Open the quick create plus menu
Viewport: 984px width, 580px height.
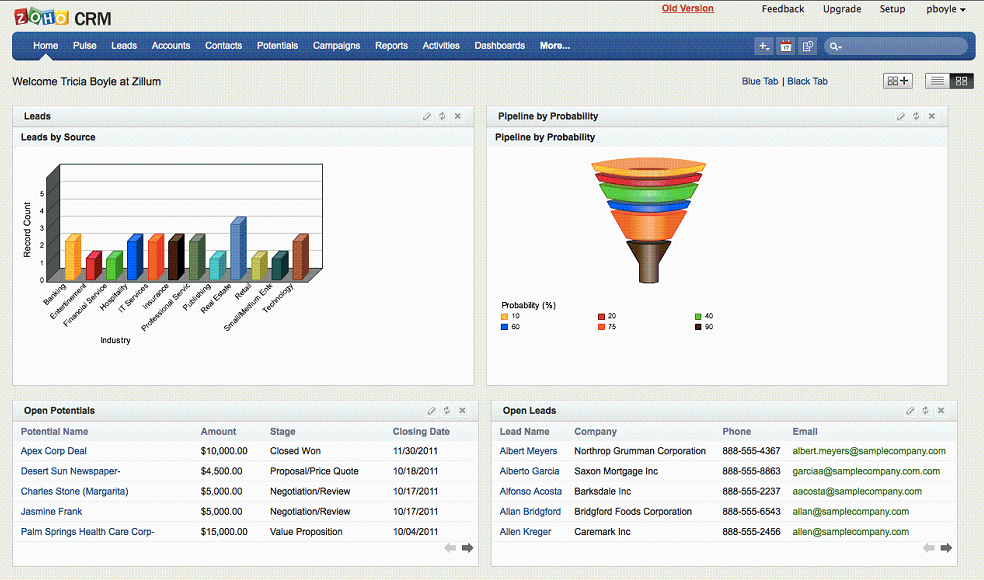[x=764, y=46]
